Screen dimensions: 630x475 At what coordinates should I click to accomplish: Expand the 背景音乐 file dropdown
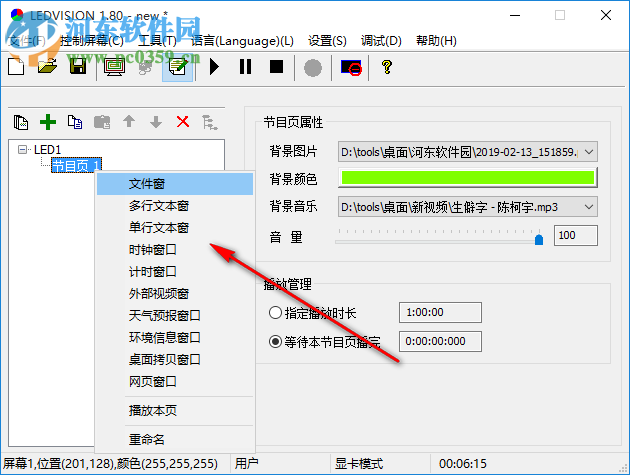589,207
